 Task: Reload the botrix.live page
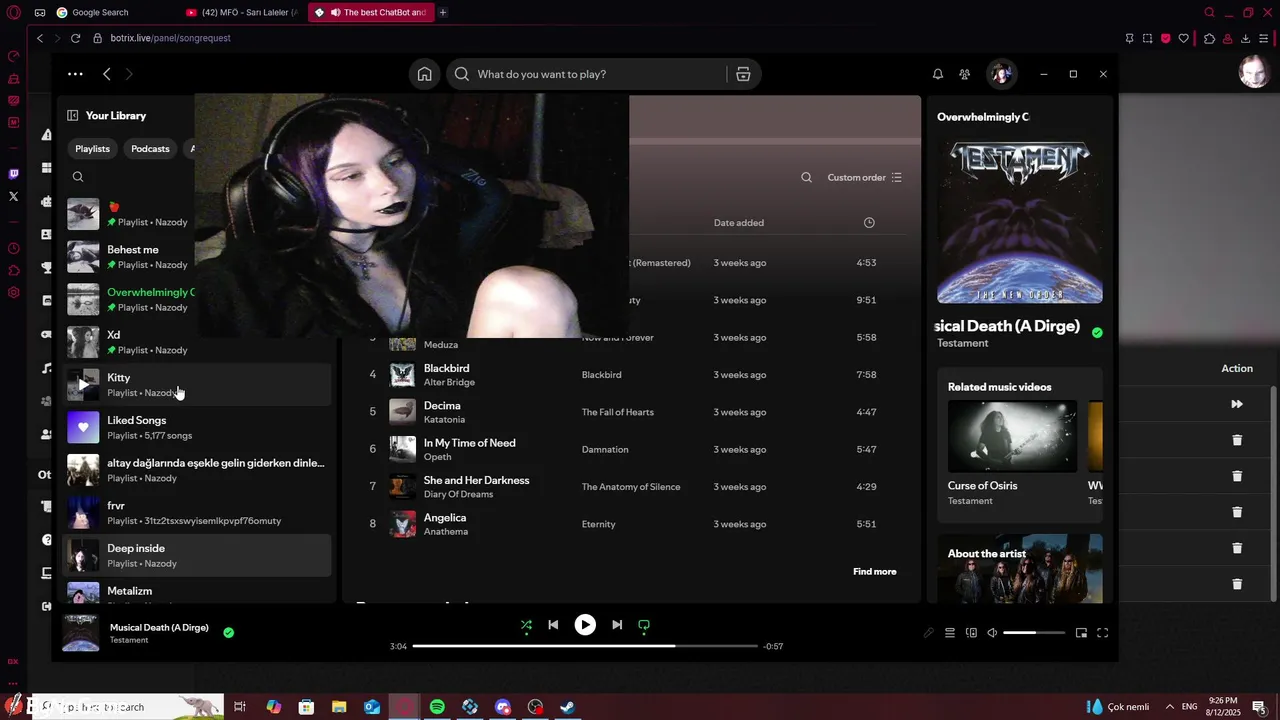pos(75,38)
